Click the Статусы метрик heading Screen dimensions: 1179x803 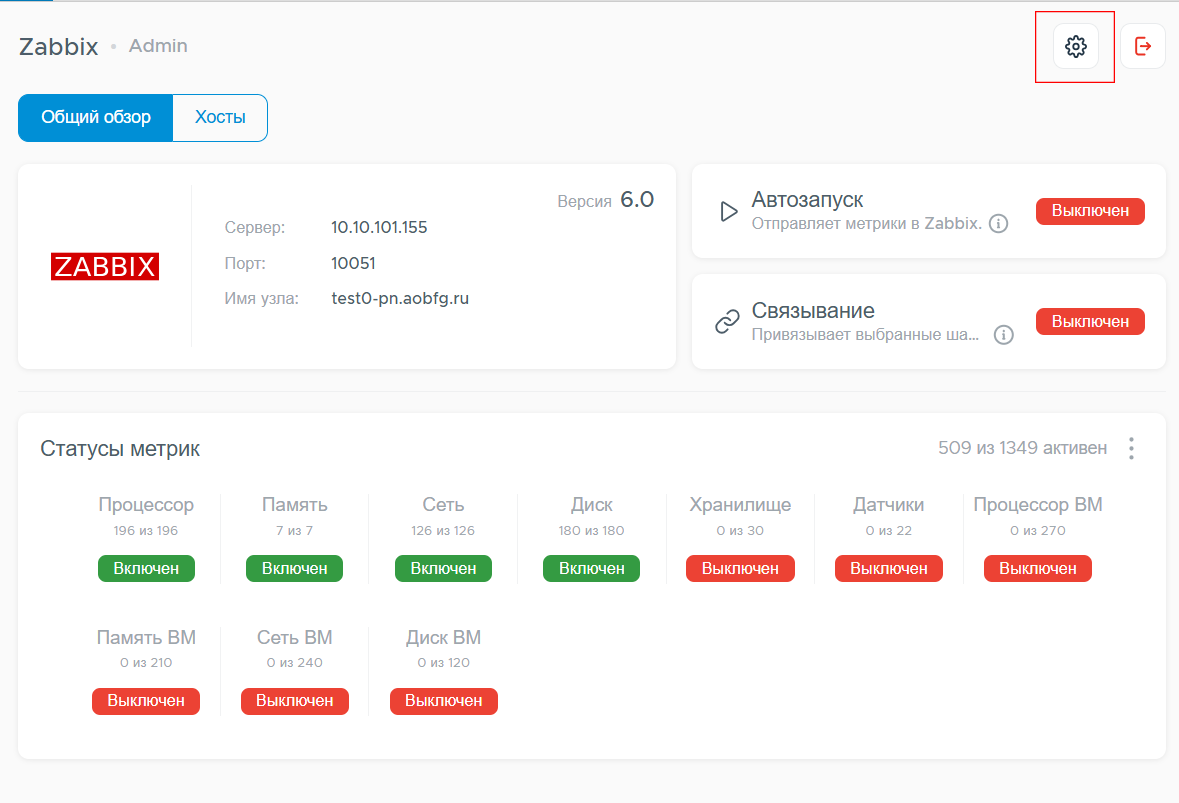click(120, 449)
